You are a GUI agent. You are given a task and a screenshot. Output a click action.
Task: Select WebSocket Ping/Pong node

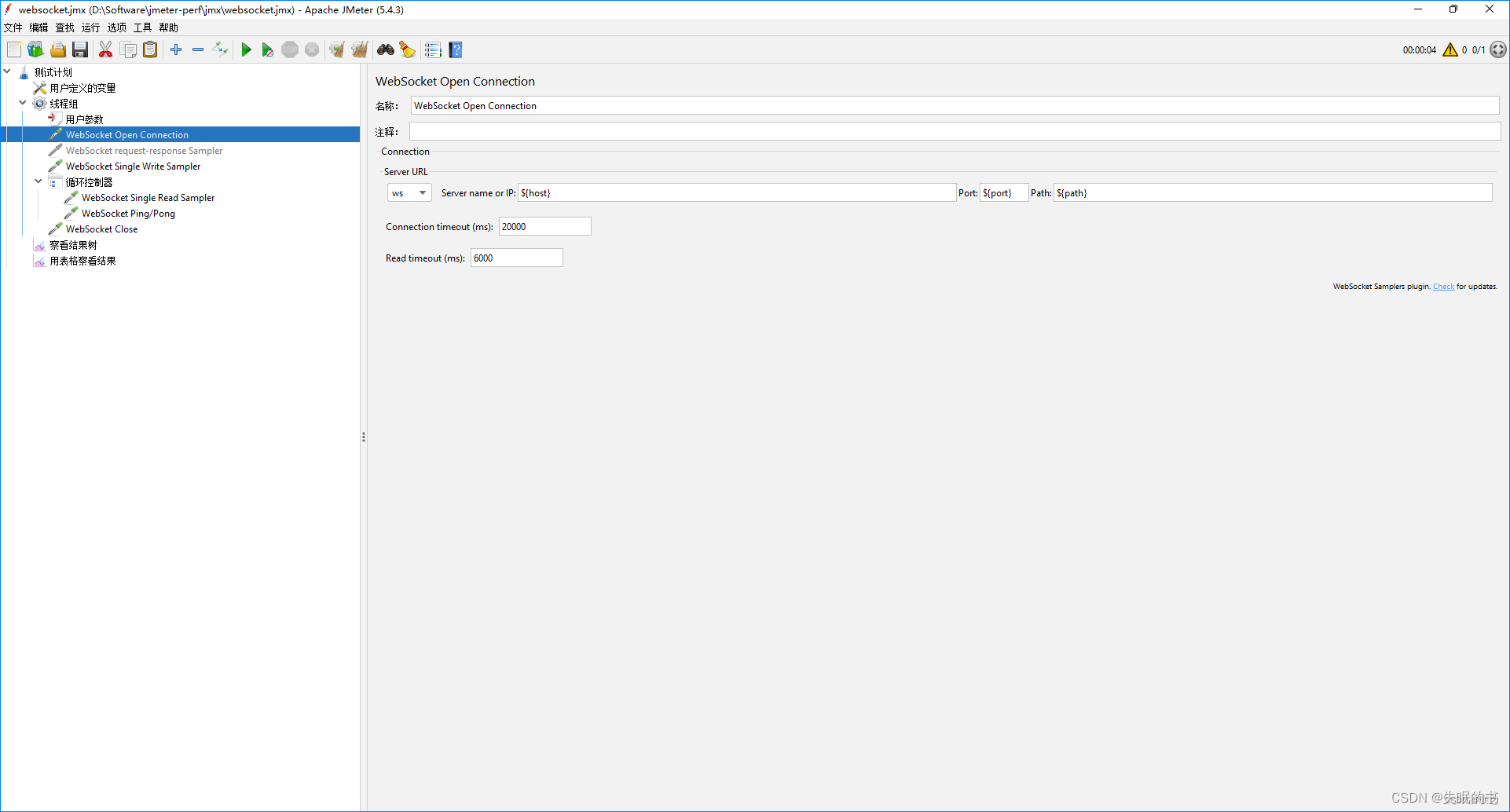click(x=128, y=214)
